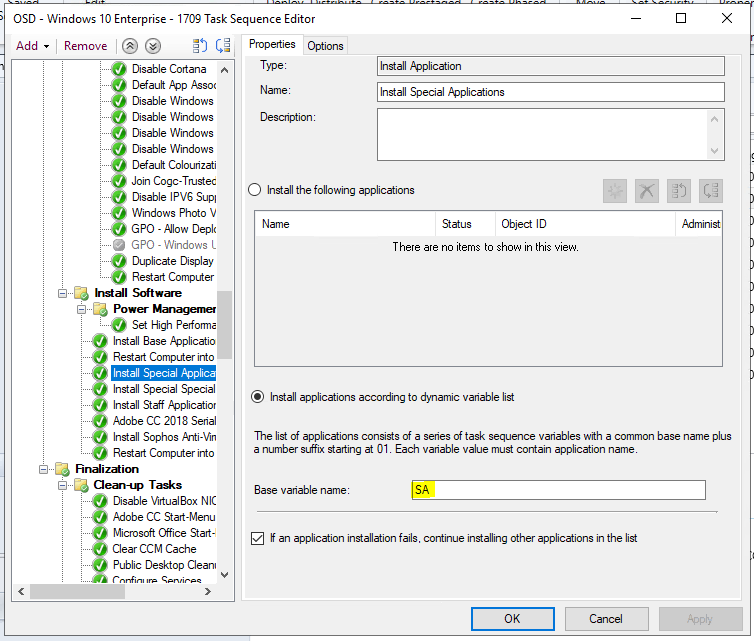Select the Set High Performance step
This screenshot has width=754, height=641.
click(174, 325)
